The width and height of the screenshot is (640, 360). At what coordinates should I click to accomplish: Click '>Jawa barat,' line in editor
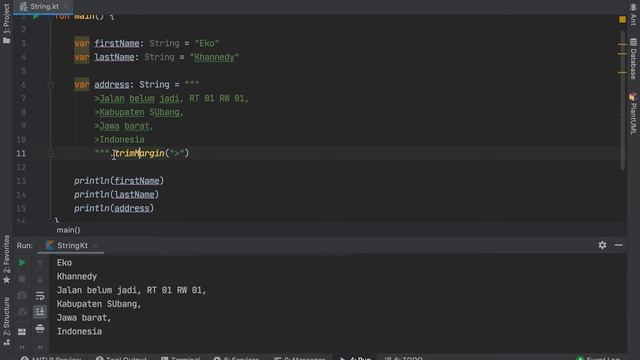(x=124, y=126)
